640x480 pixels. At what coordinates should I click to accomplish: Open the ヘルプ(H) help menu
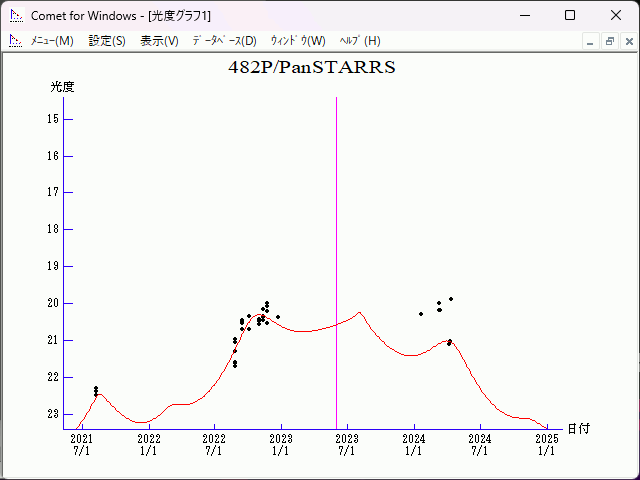(x=360, y=41)
